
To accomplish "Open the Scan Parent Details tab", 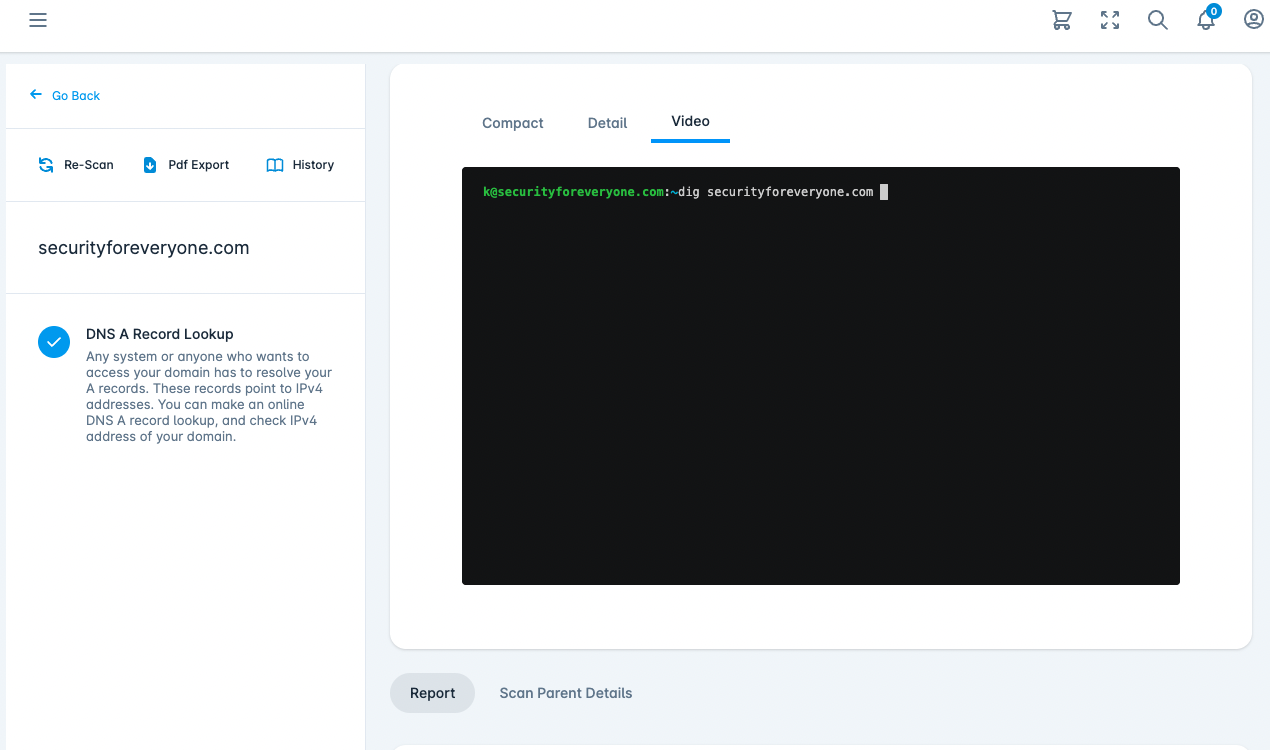I will [x=566, y=693].
